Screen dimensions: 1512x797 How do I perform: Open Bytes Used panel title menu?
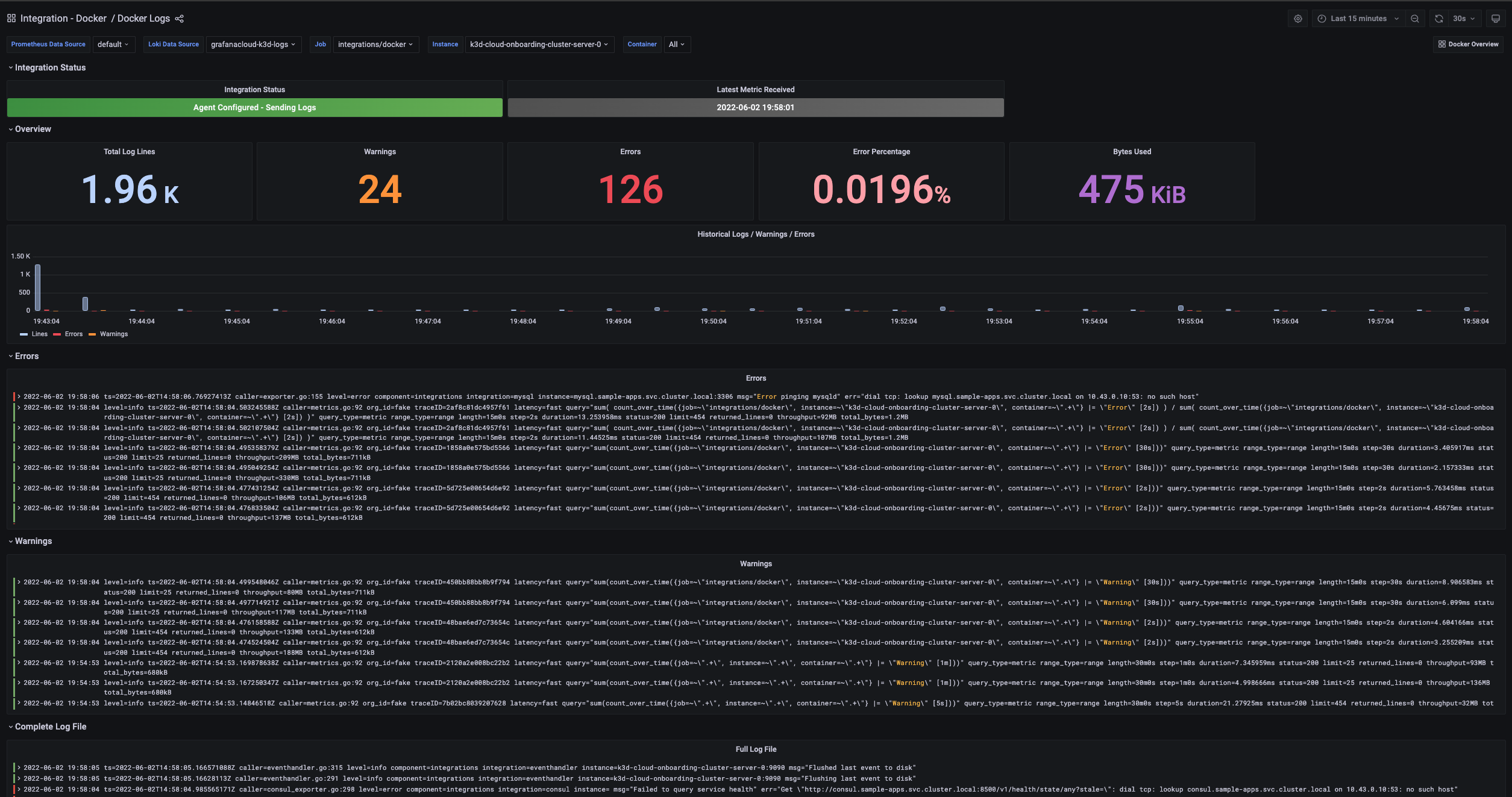[x=1132, y=152]
